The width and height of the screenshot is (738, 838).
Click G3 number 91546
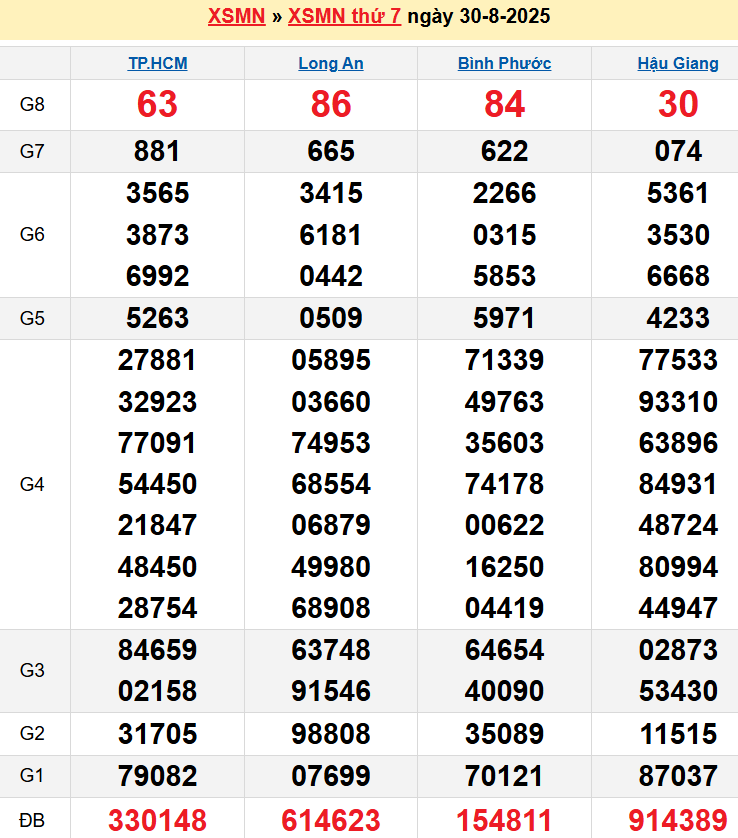331,691
